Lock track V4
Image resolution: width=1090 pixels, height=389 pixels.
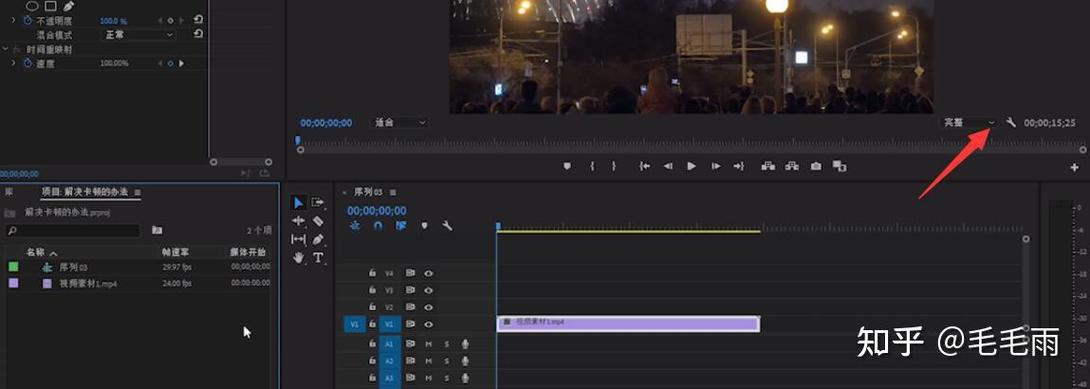click(x=373, y=274)
